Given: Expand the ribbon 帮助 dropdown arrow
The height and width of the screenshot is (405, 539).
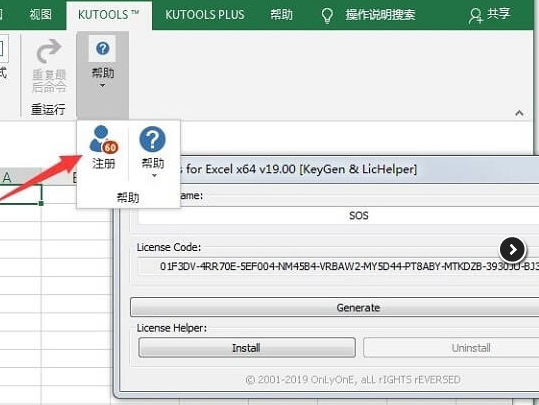Looking at the screenshot, I should pyautogui.click(x=102, y=86).
